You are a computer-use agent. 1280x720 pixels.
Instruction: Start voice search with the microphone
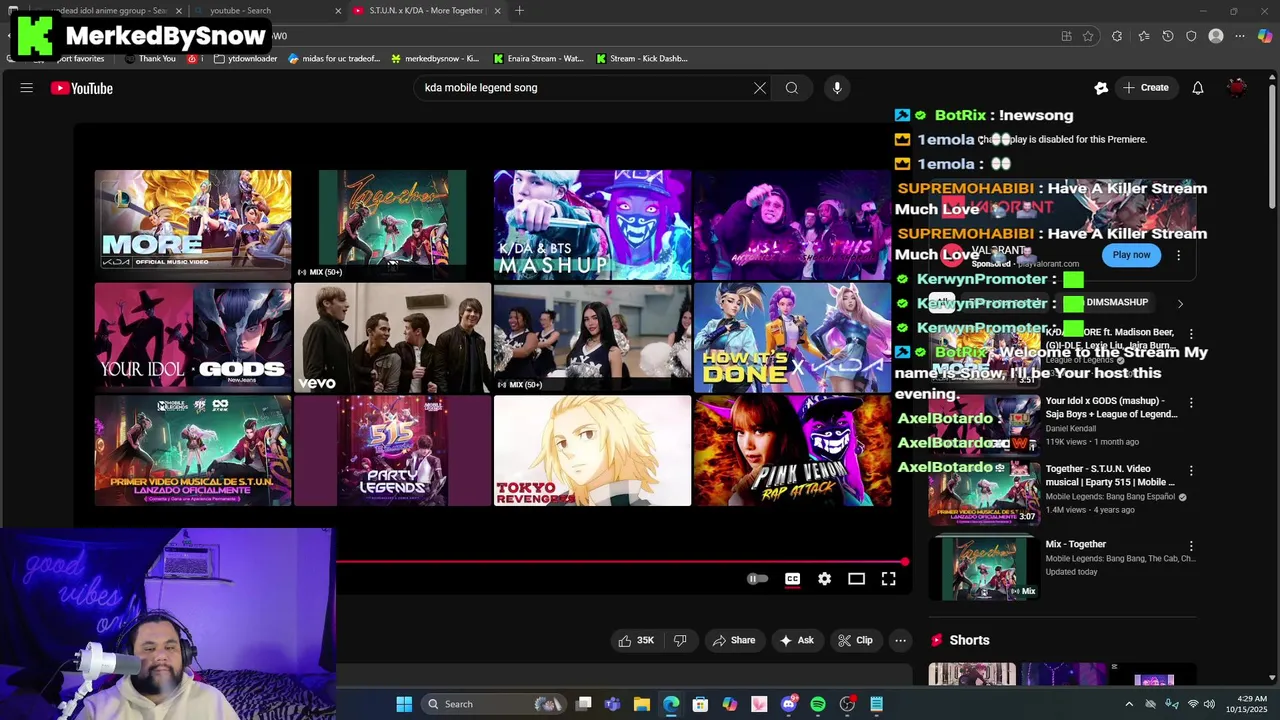[x=837, y=88]
